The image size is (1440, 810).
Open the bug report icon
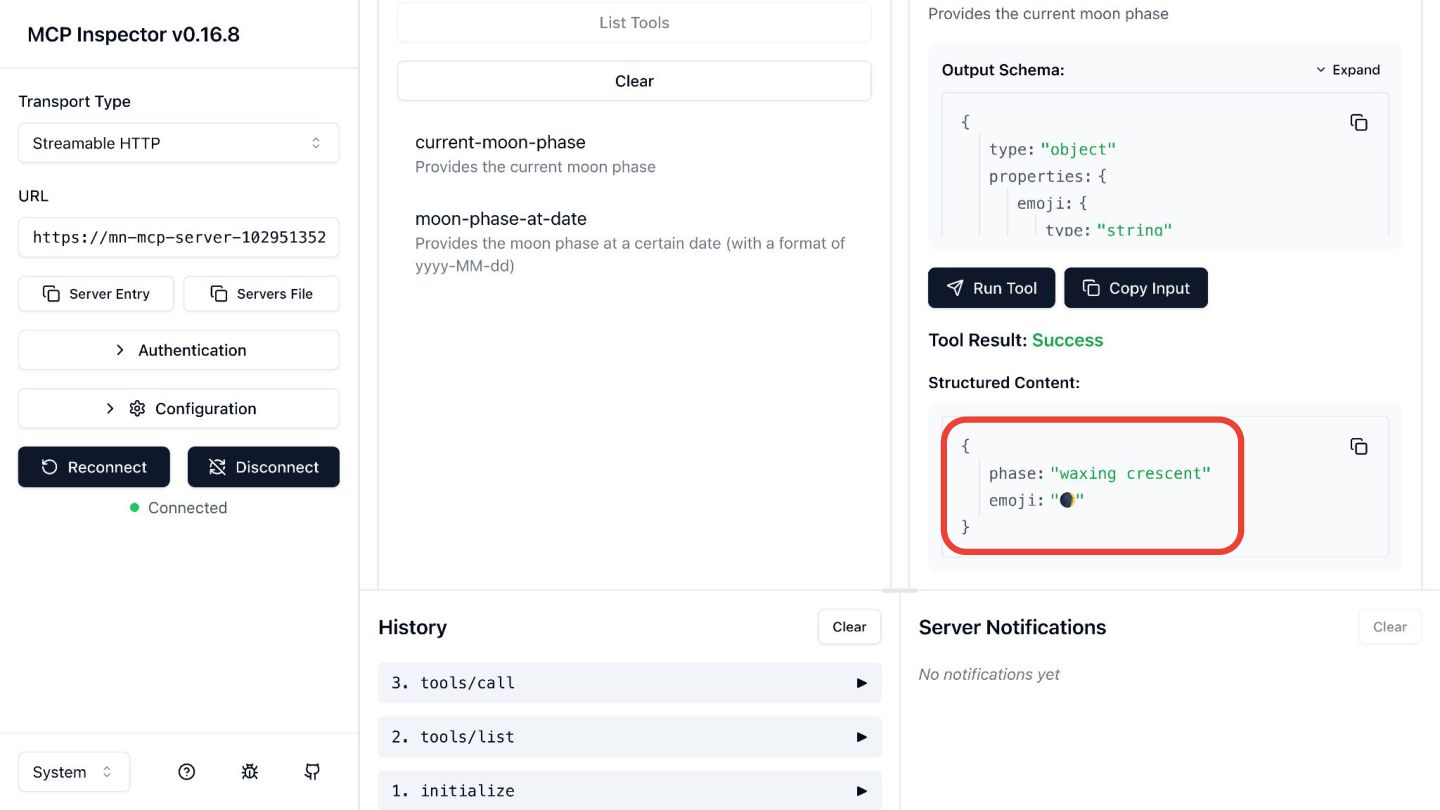tap(250, 772)
